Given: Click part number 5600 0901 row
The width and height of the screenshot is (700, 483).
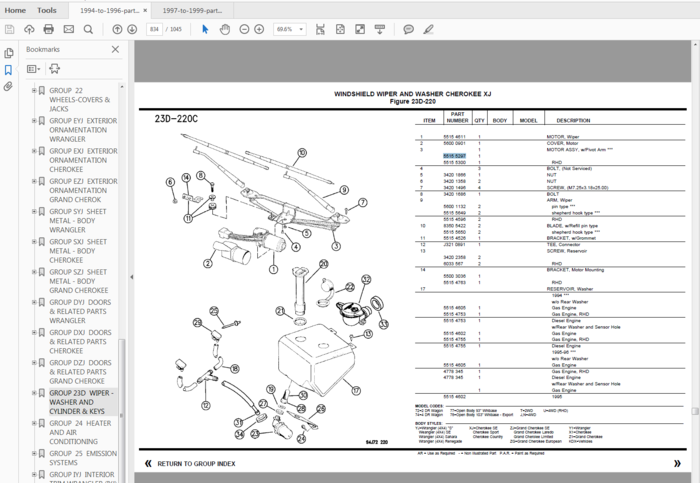Looking at the screenshot, I should (x=550, y=143).
